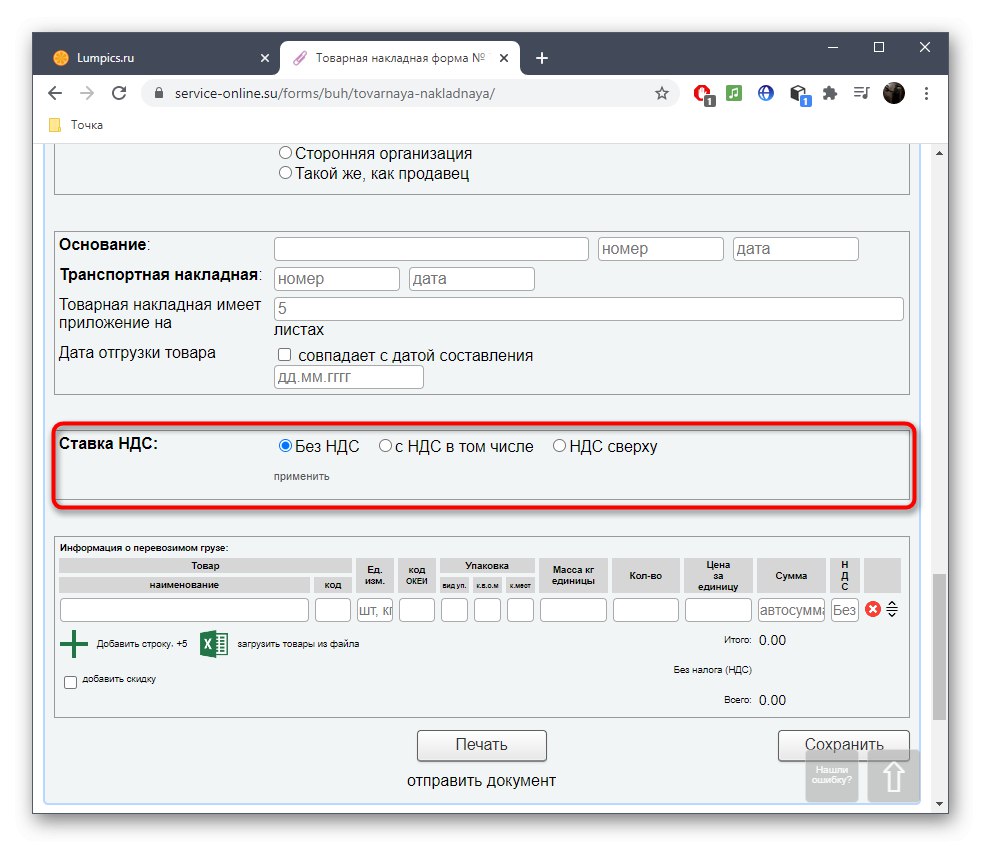This screenshot has height=846, width=981.
Task: Enable 'совпадает с датой составления' checkbox
Action: pos(284,354)
